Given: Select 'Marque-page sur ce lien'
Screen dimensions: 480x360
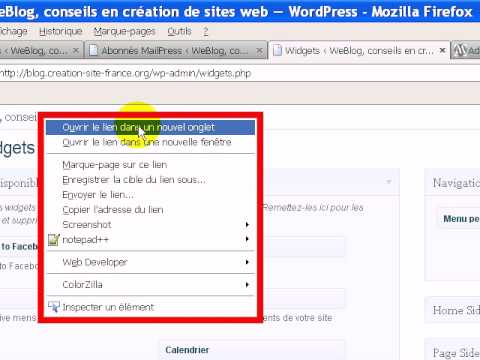Looking at the screenshot, I should [x=150, y=165].
